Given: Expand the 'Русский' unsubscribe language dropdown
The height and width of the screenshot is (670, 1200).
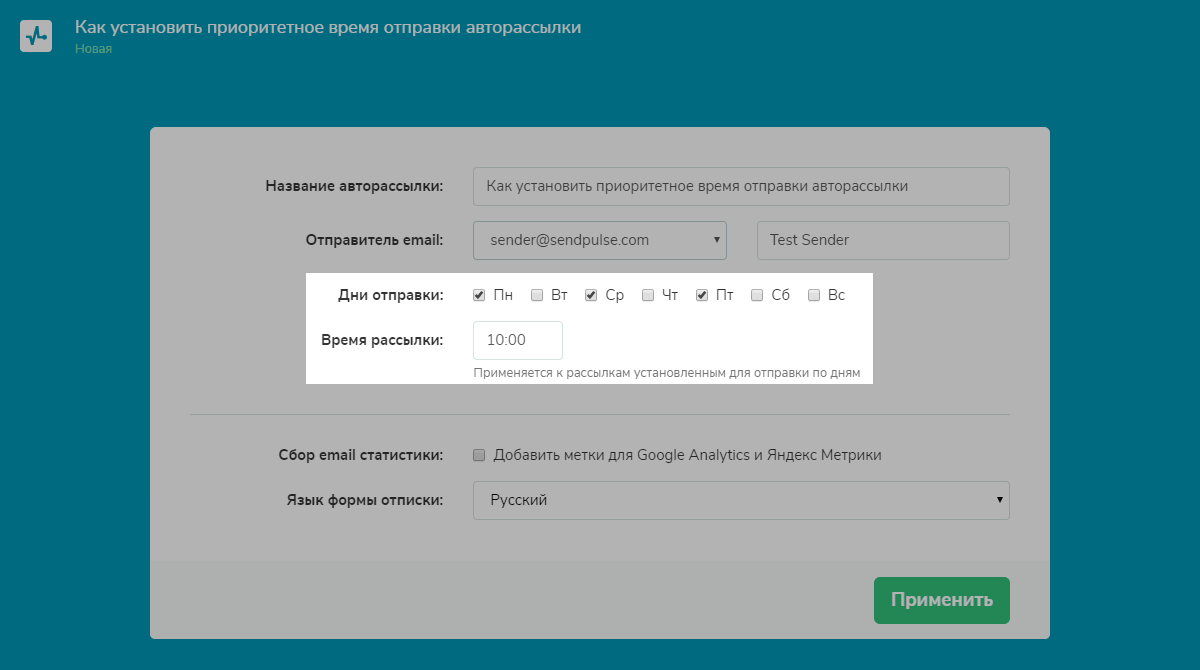Looking at the screenshot, I should (x=740, y=500).
